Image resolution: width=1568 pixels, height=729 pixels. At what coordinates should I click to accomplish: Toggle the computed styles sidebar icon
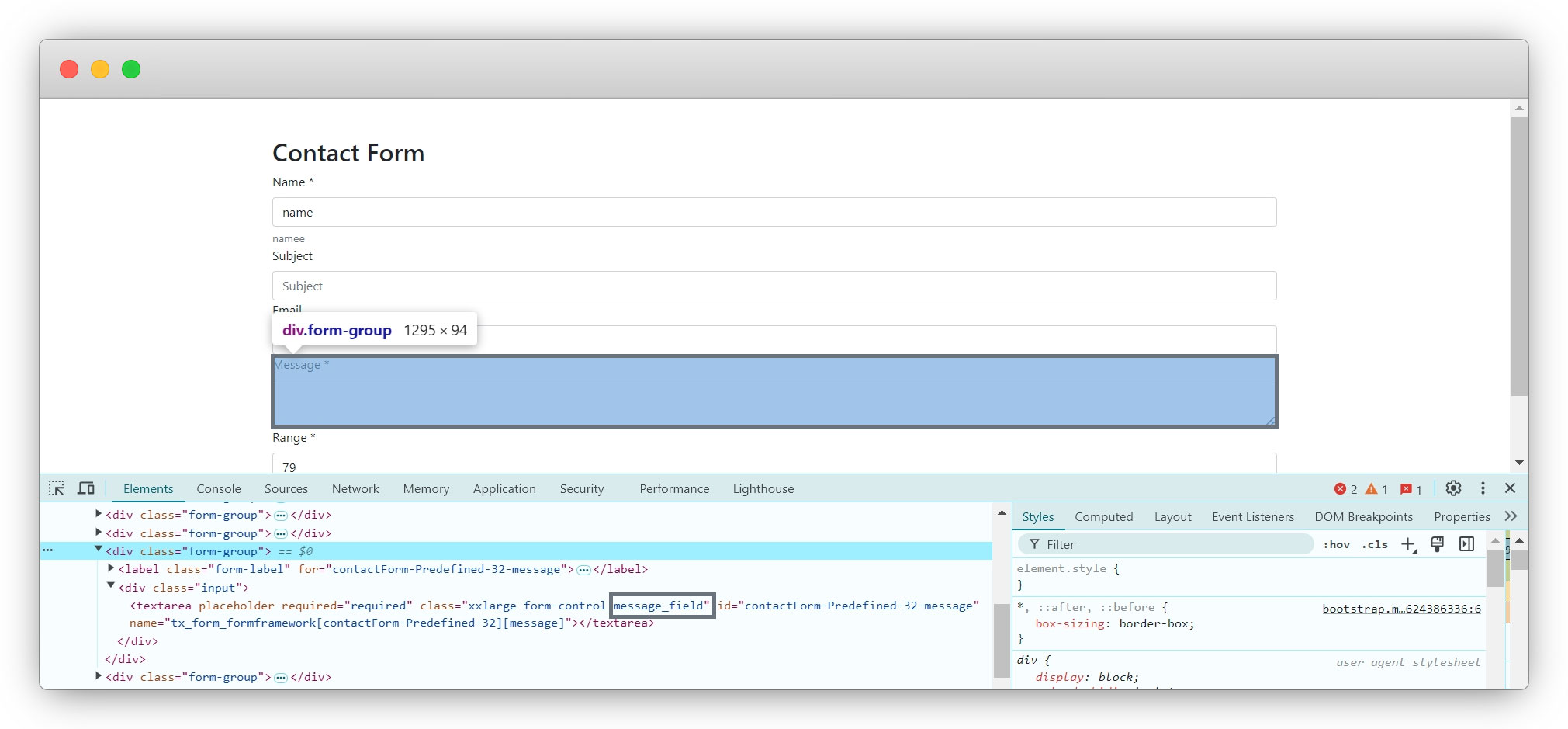point(1466,544)
